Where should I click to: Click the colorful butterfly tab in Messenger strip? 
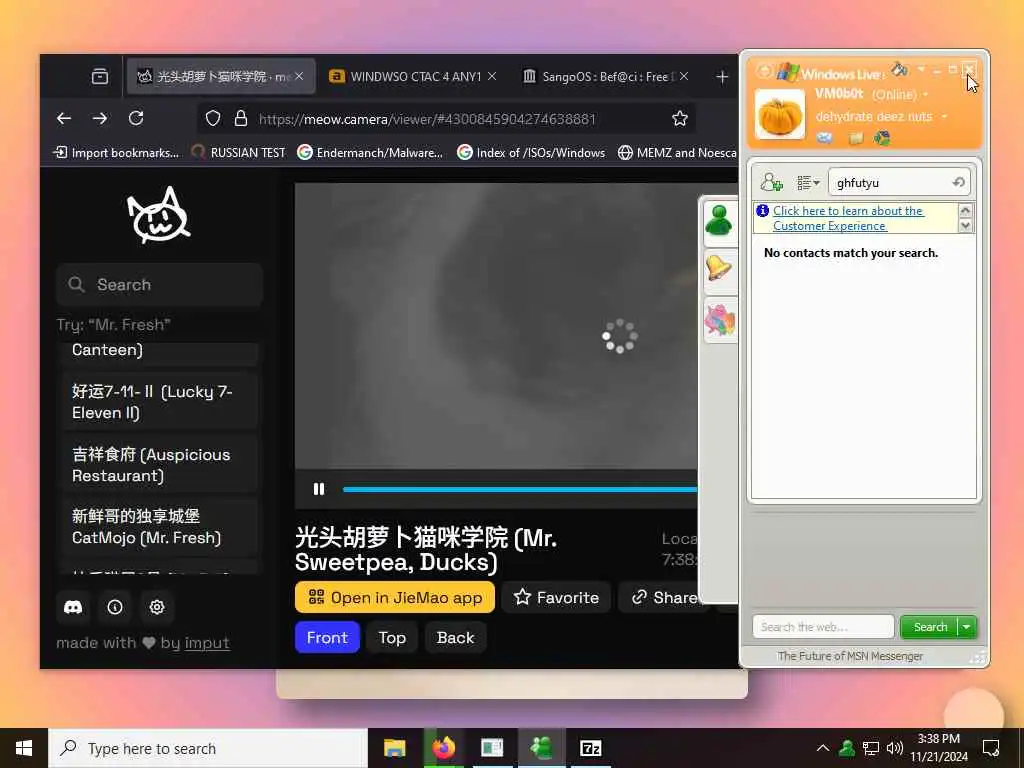point(719,320)
